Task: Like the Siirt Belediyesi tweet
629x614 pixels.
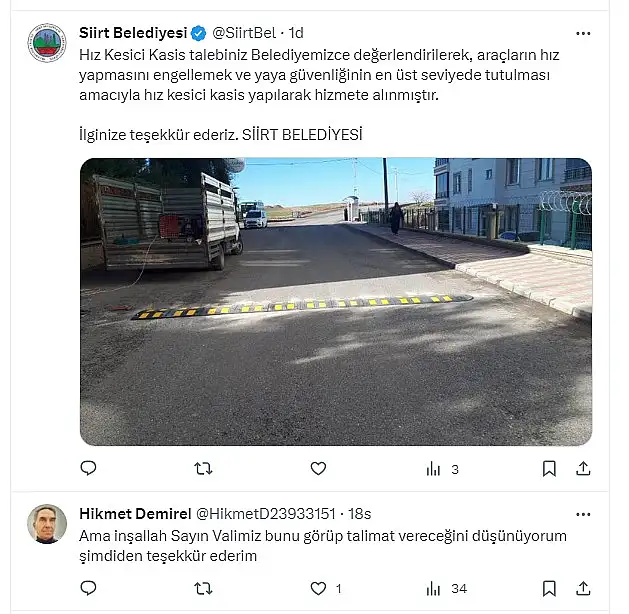Action: (318, 468)
